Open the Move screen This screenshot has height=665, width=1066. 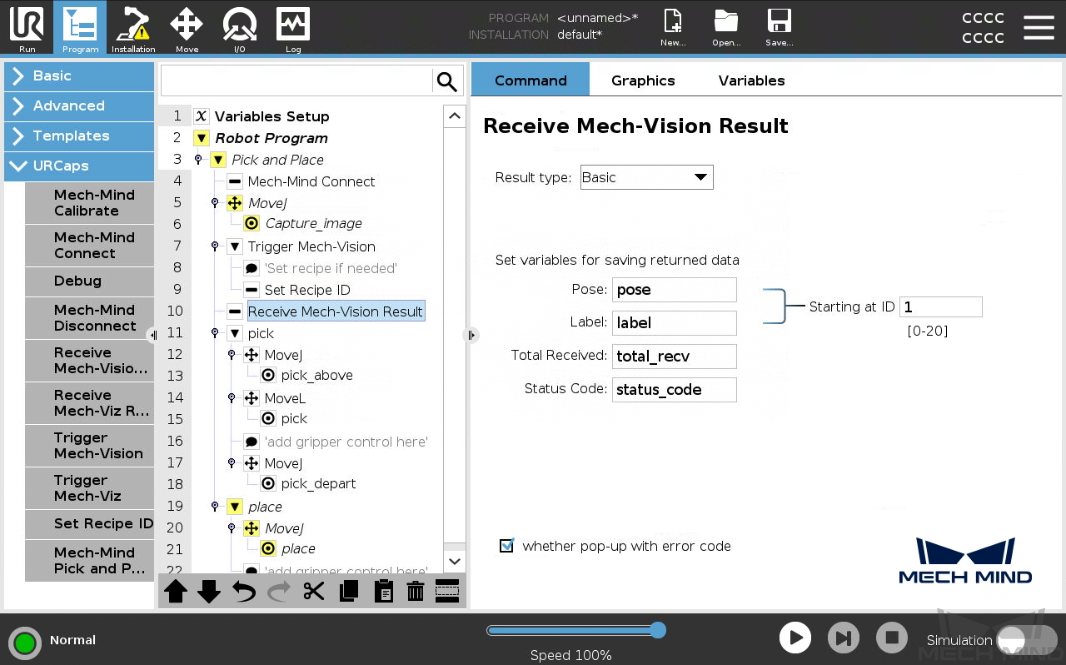[x=186, y=28]
